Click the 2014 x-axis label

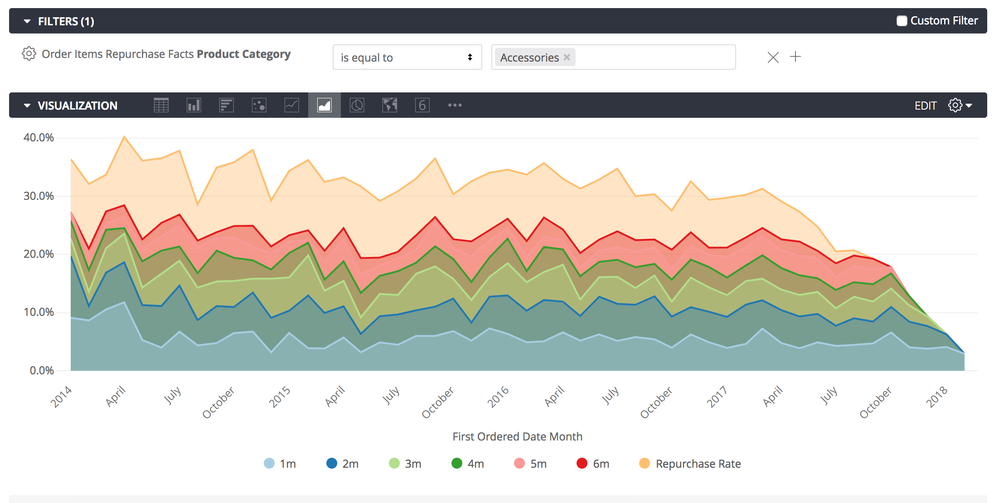(x=61, y=397)
